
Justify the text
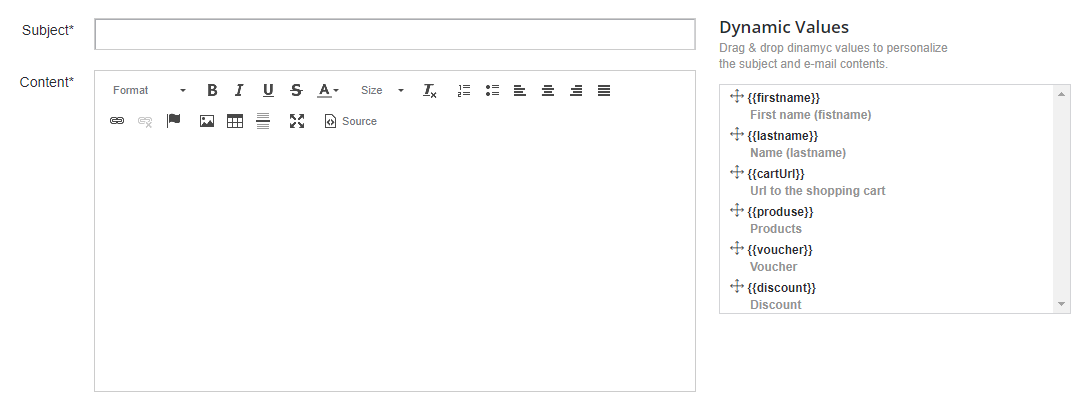(x=604, y=90)
